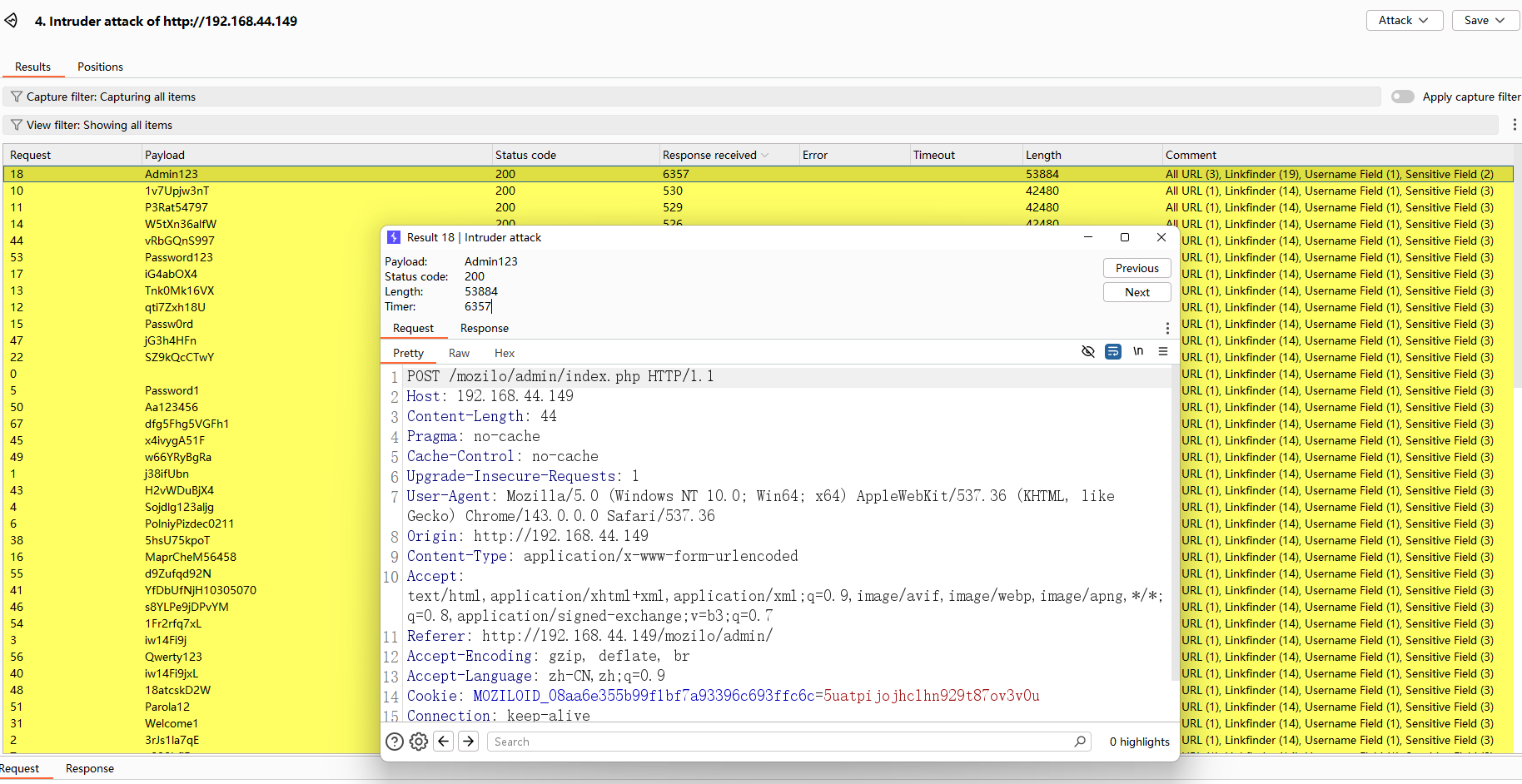Open the search settings gear icon
The image size is (1522, 784).
[419, 742]
